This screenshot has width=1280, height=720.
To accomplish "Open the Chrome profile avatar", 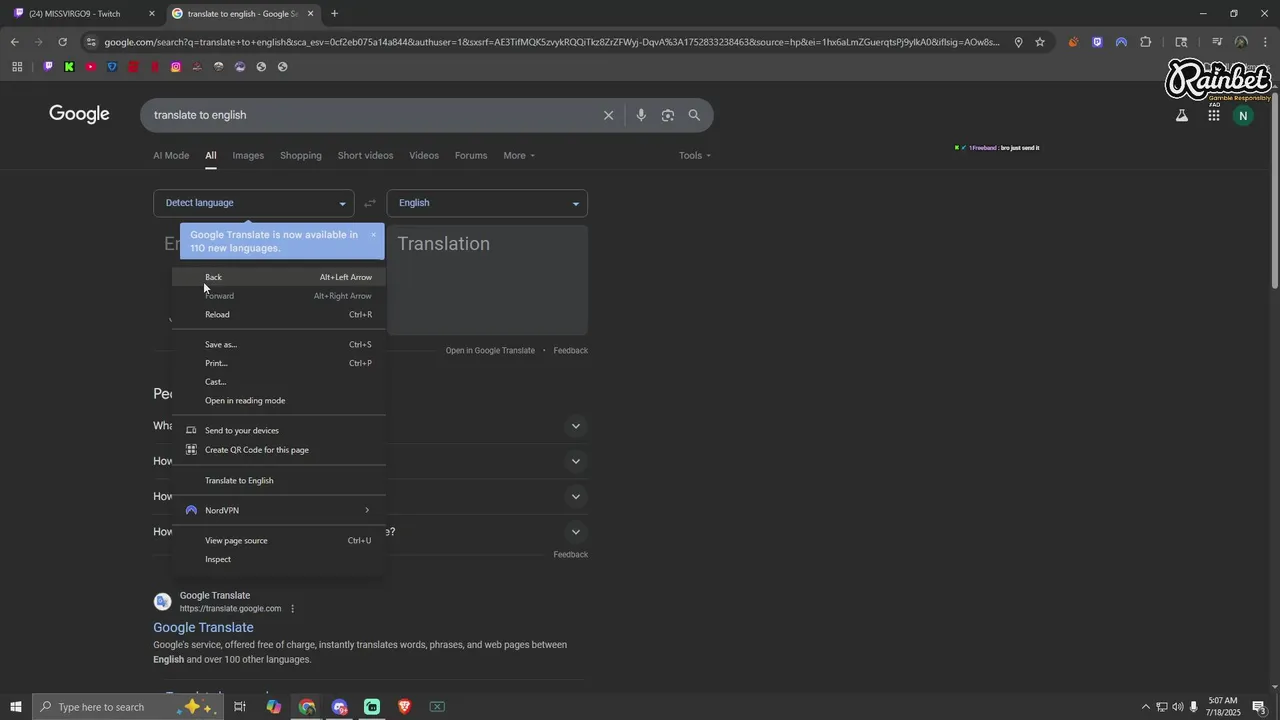I will (x=1241, y=42).
